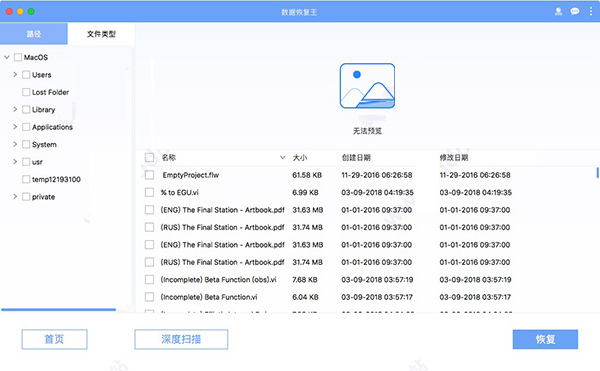Expand the Users folder
Image resolution: width=600 pixels, height=371 pixels.
click(x=15, y=75)
